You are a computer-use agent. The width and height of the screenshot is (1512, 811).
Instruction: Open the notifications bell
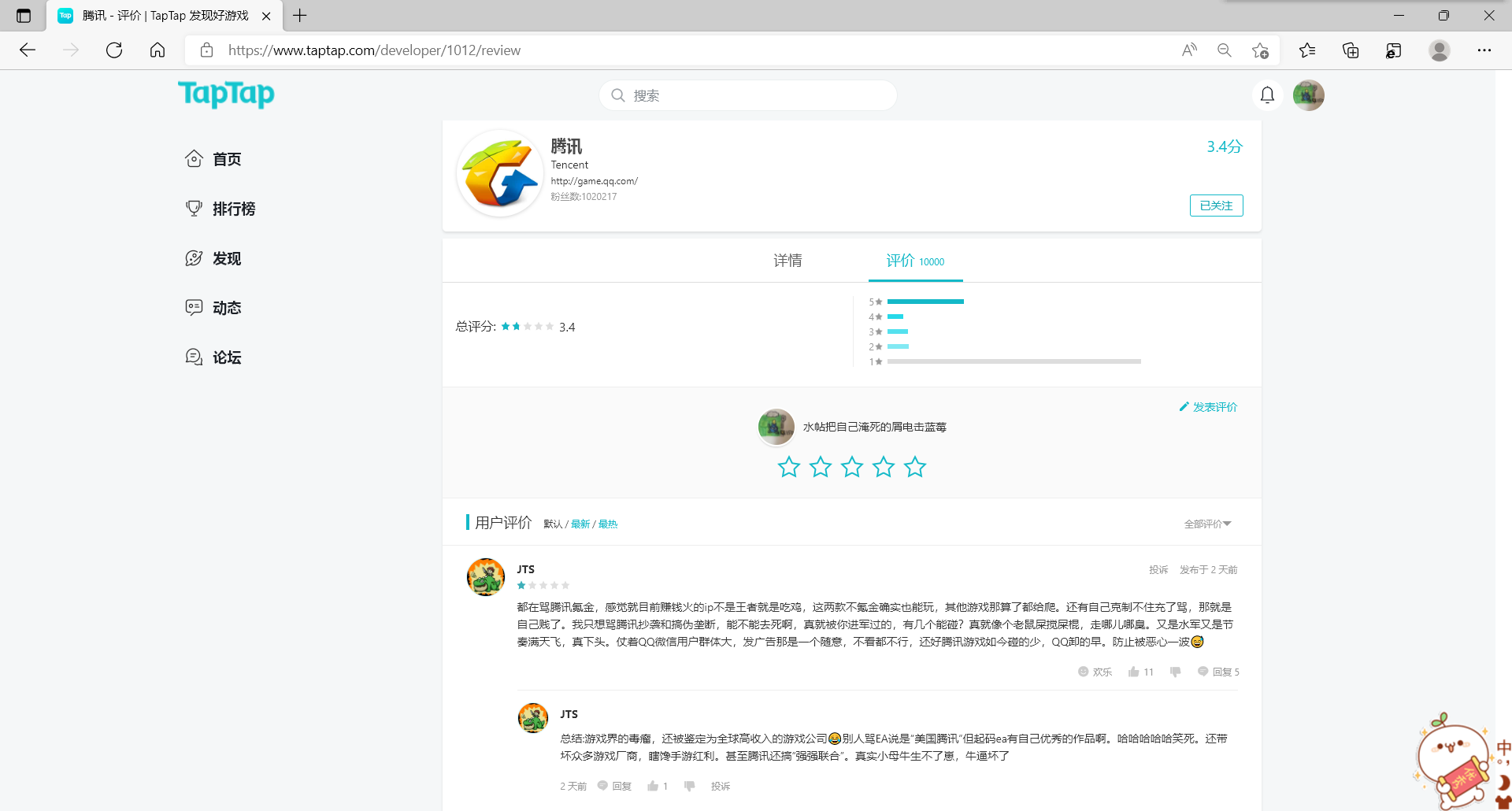point(1267,95)
